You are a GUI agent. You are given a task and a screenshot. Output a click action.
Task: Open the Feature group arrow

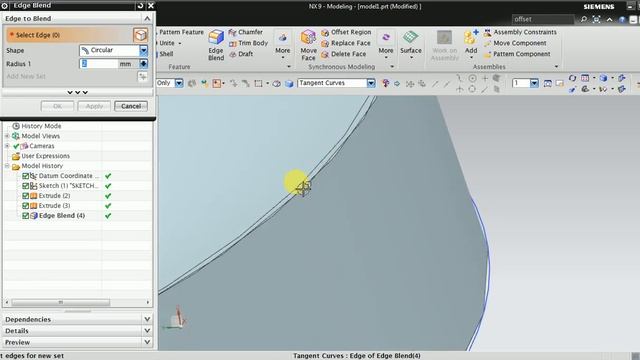click(x=289, y=67)
